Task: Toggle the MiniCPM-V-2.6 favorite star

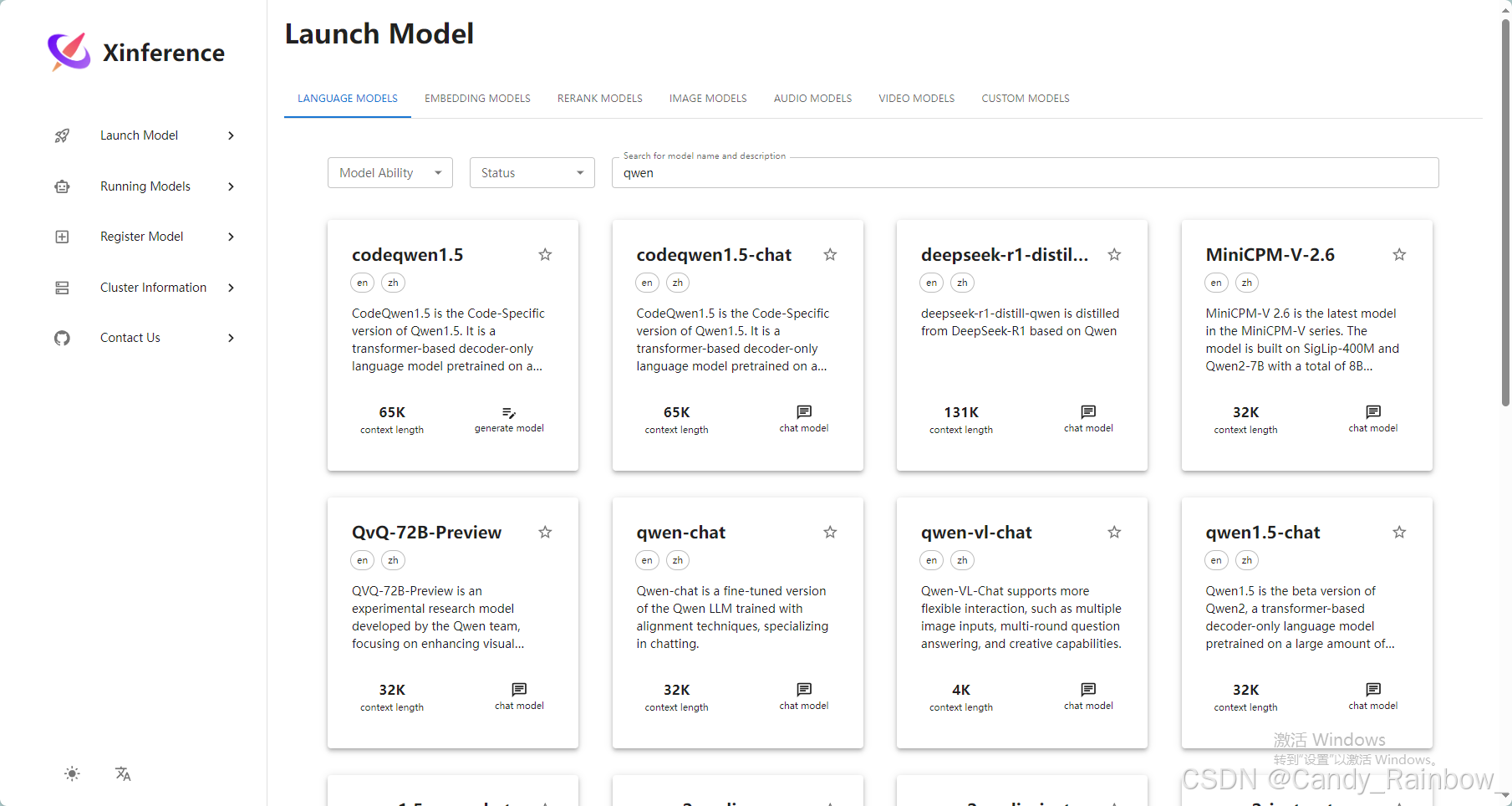Action: (x=1399, y=254)
